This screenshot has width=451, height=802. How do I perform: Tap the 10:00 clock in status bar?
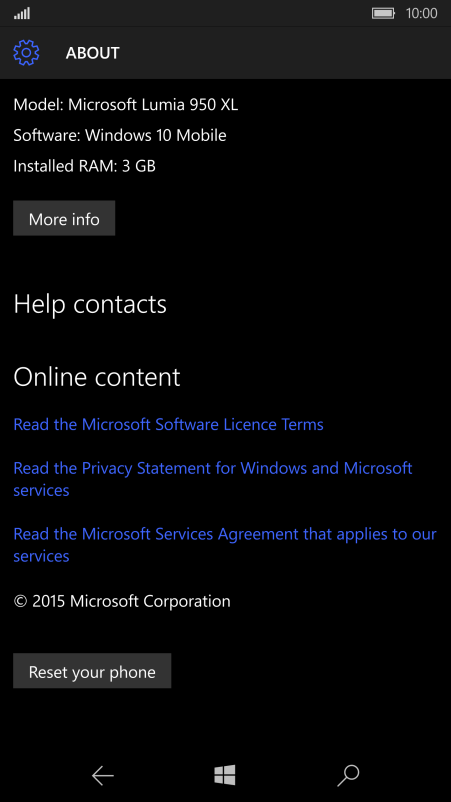point(421,13)
